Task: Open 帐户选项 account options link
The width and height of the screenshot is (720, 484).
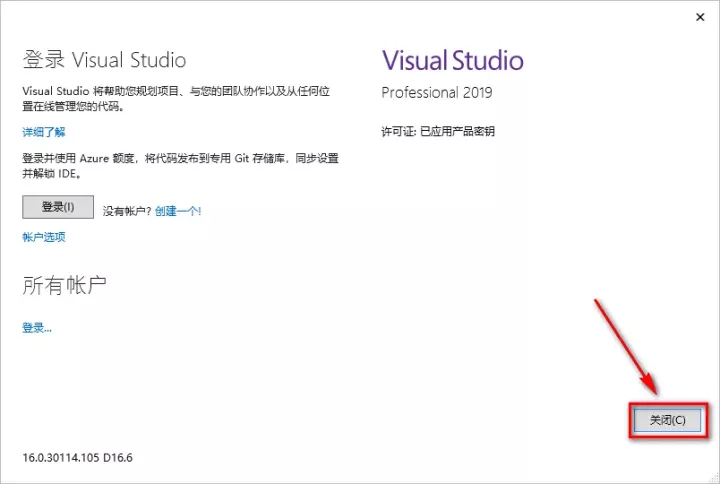Action: [44, 237]
